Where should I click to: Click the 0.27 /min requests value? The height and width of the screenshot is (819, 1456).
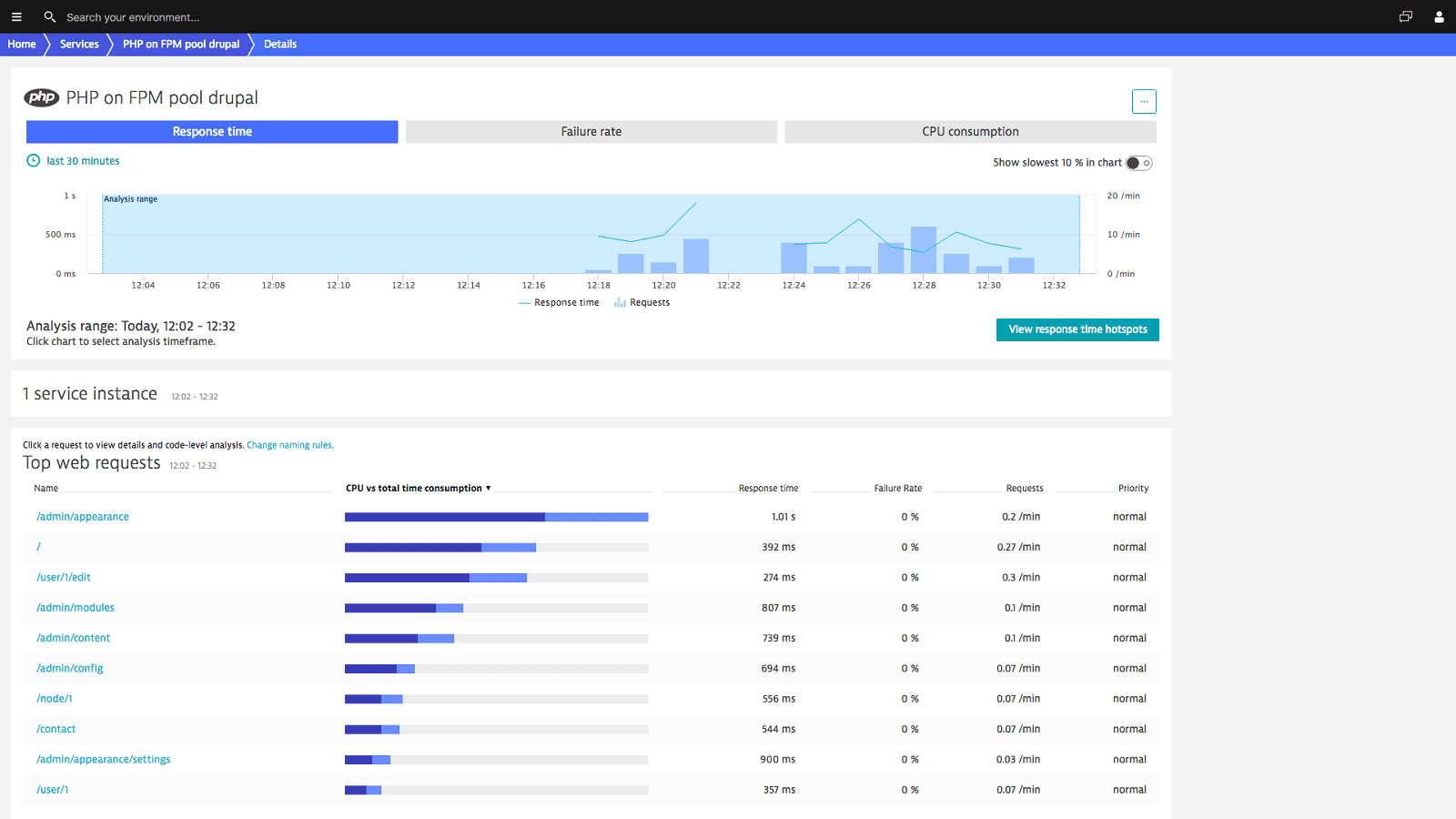(1018, 547)
